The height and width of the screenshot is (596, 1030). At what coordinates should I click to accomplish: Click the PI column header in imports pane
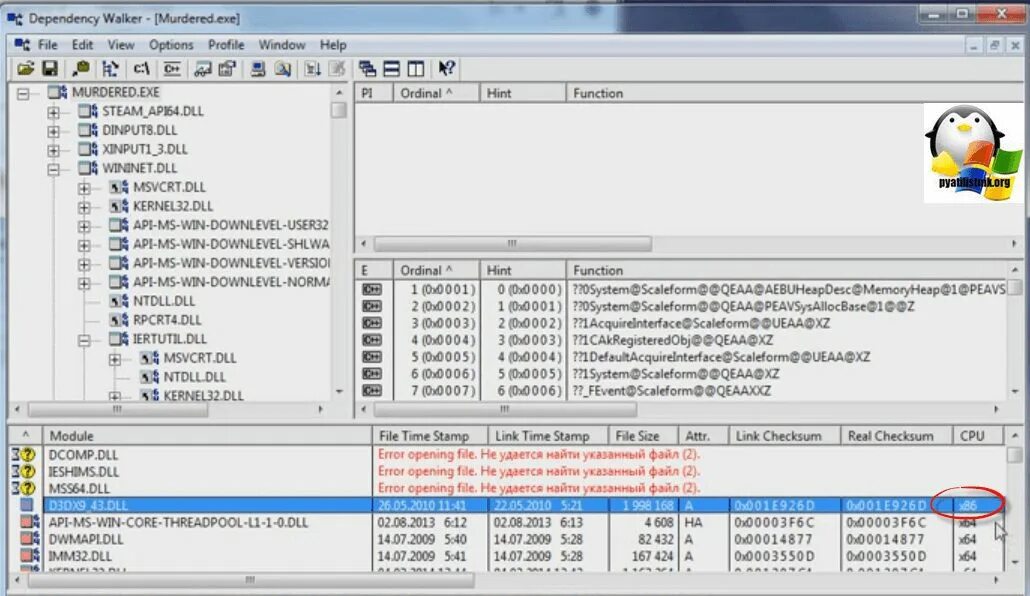(x=374, y=93)
